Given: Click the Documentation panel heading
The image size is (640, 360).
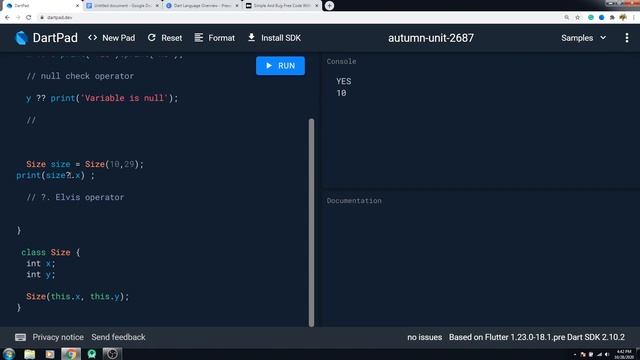Looking at the screenshot, I should click(354, 200).
